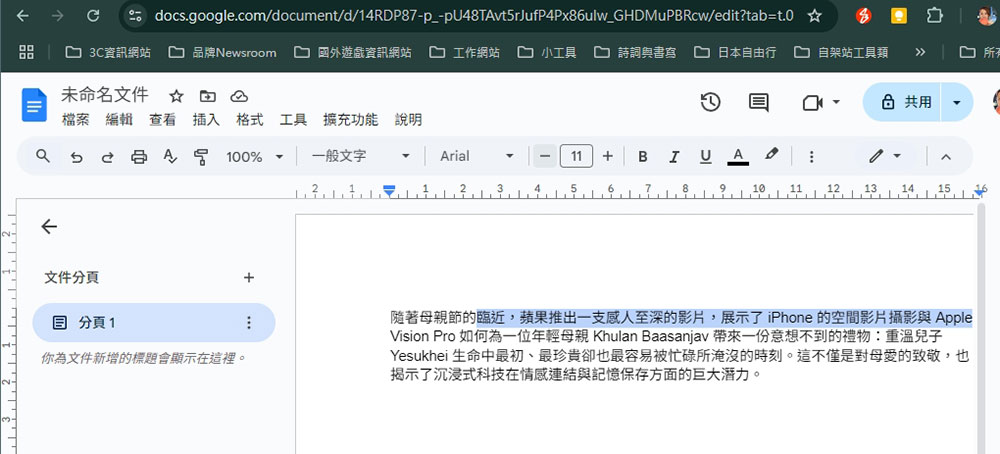Open site info icon in address bar

tap(135, 16)
